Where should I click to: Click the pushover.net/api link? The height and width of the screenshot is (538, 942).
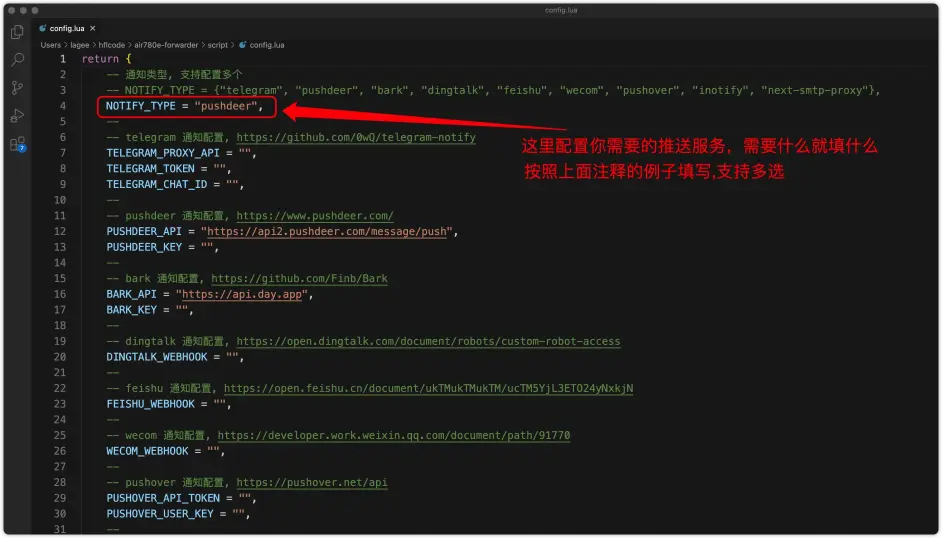[312, 483]
